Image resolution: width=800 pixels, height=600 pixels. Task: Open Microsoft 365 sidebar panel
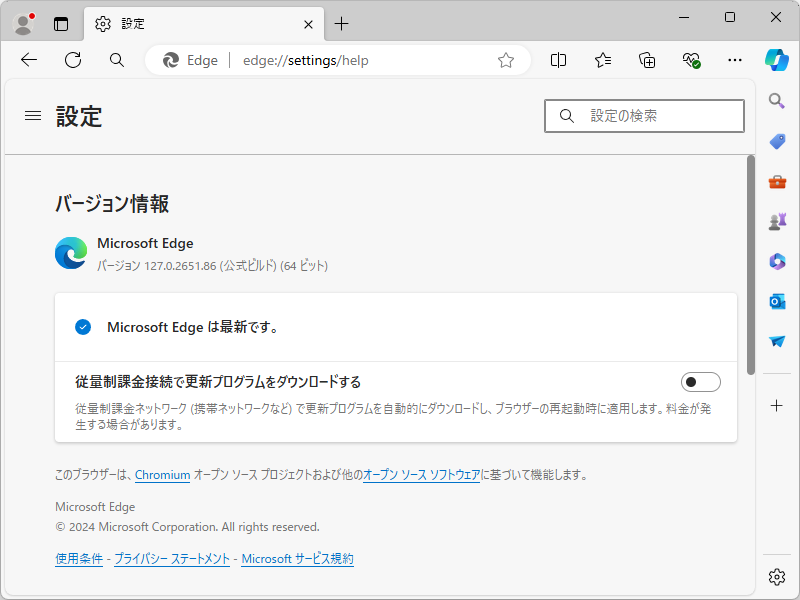tap(776, 261)
